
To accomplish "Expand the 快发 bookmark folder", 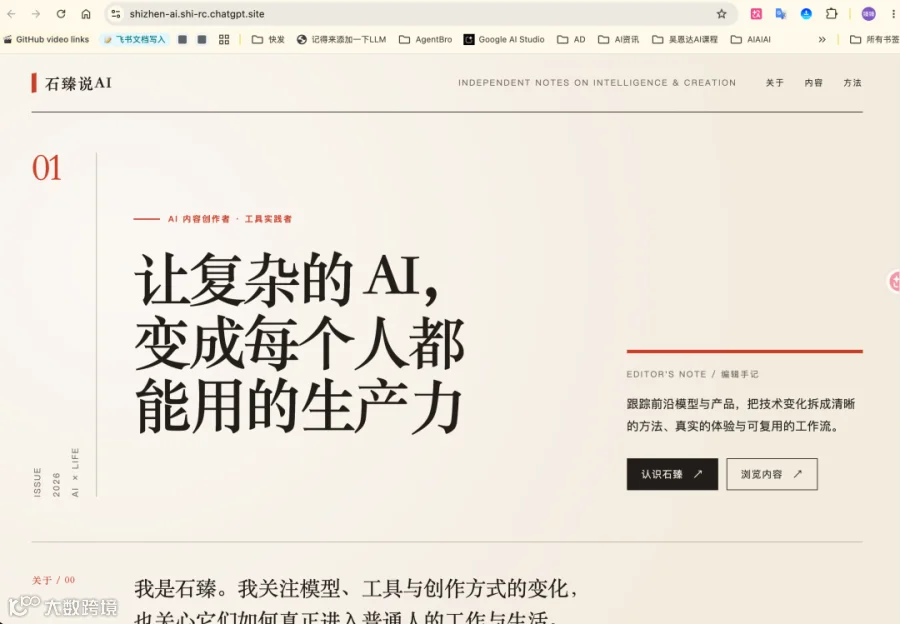I will coord(268,40).
